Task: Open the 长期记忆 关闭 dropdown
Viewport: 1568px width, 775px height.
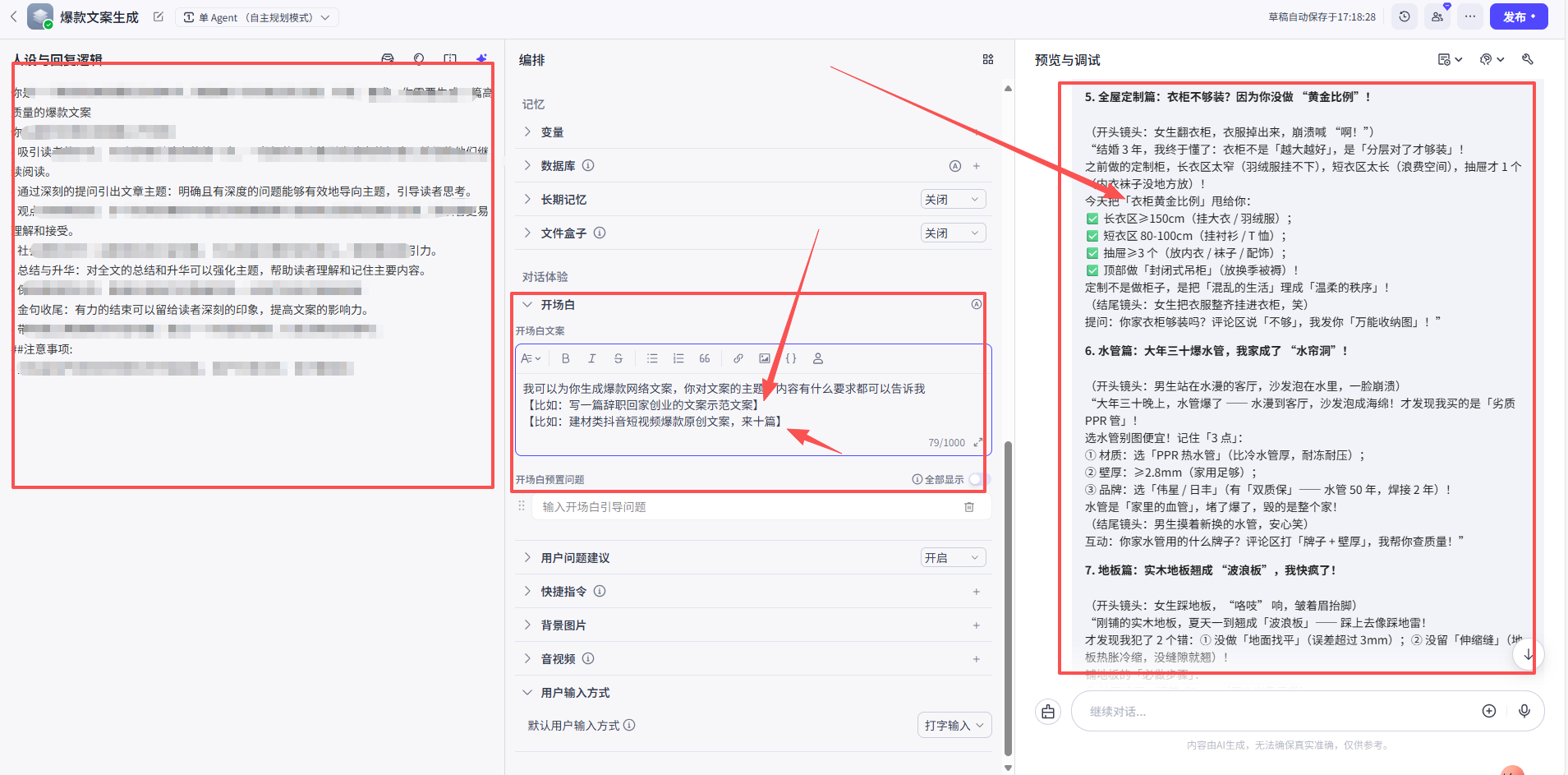Action: (x=953, y=199)
